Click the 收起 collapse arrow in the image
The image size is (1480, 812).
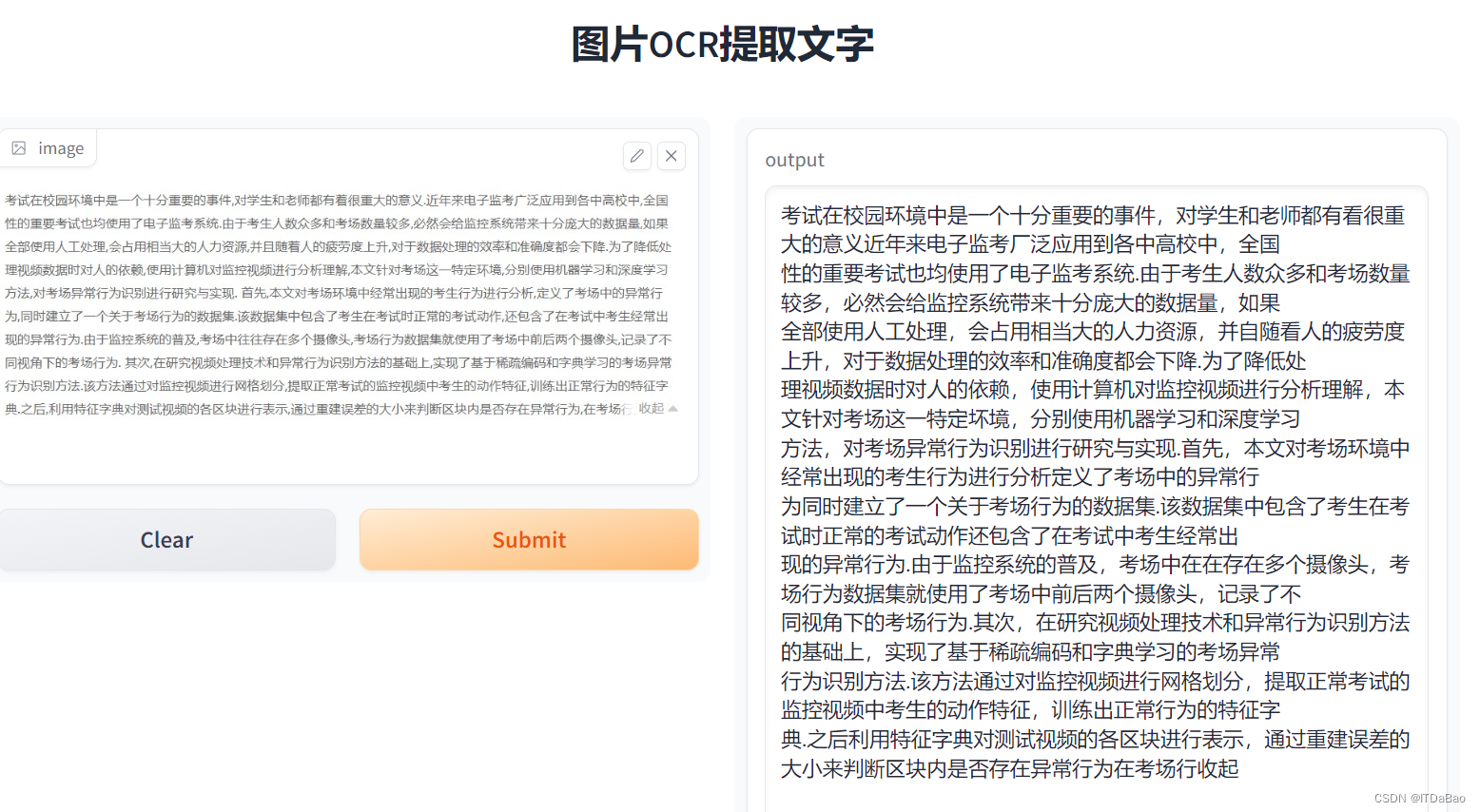[673, 409]
